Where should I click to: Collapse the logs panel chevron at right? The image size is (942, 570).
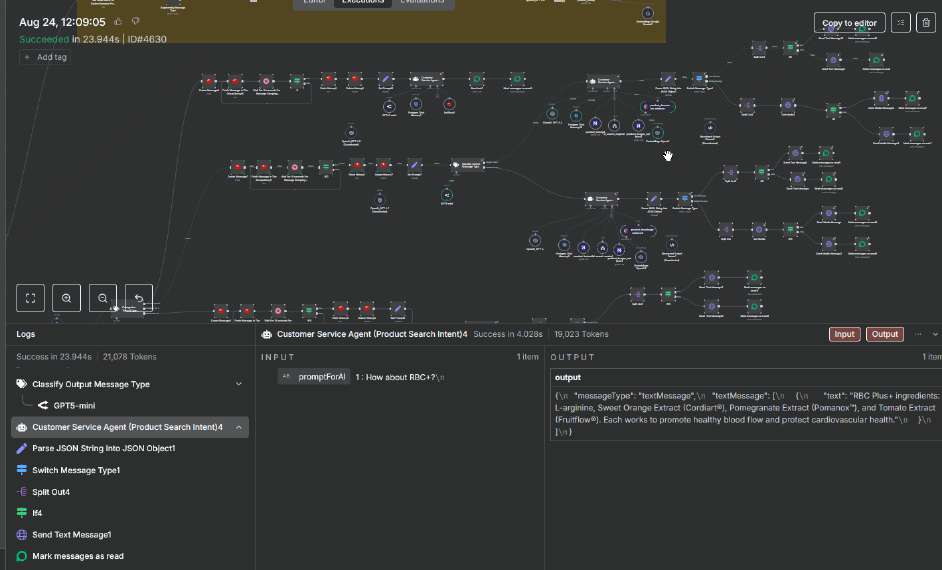pos(935,334)
